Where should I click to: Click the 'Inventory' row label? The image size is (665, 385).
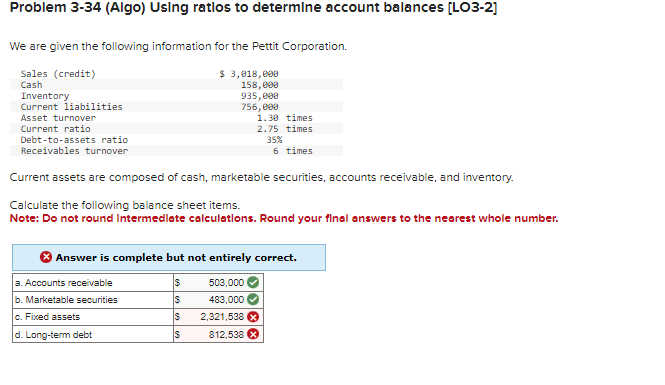[45, 96]
